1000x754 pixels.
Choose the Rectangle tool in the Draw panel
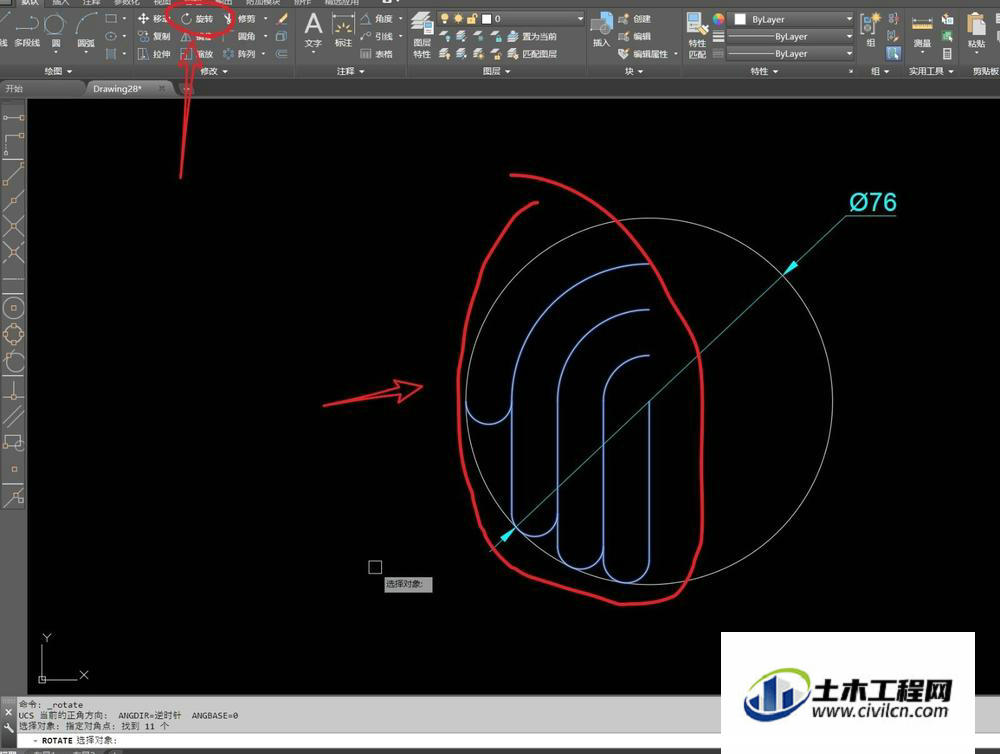pyautogui.click(x=111, y=18)
